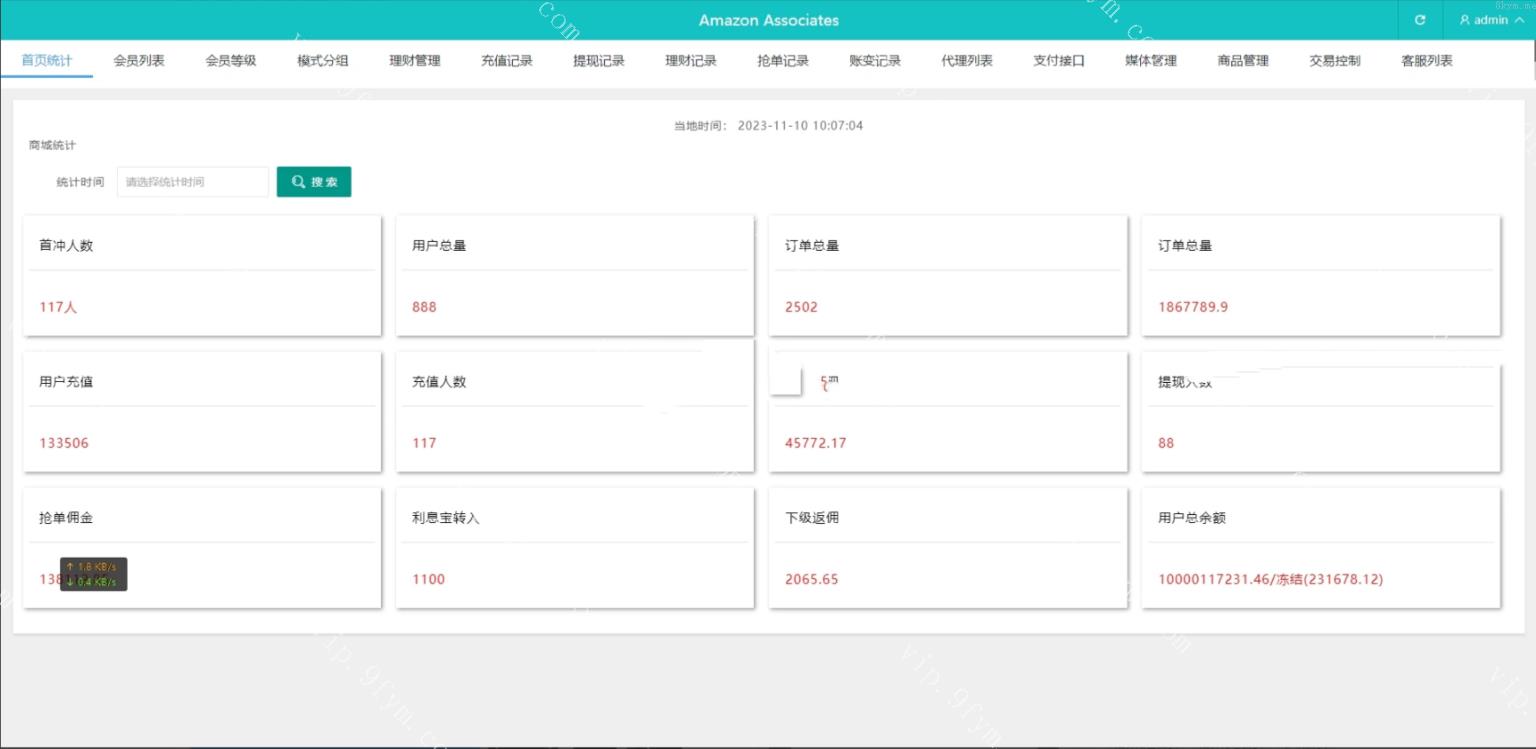Open the 商品管理 tab

1243,61
